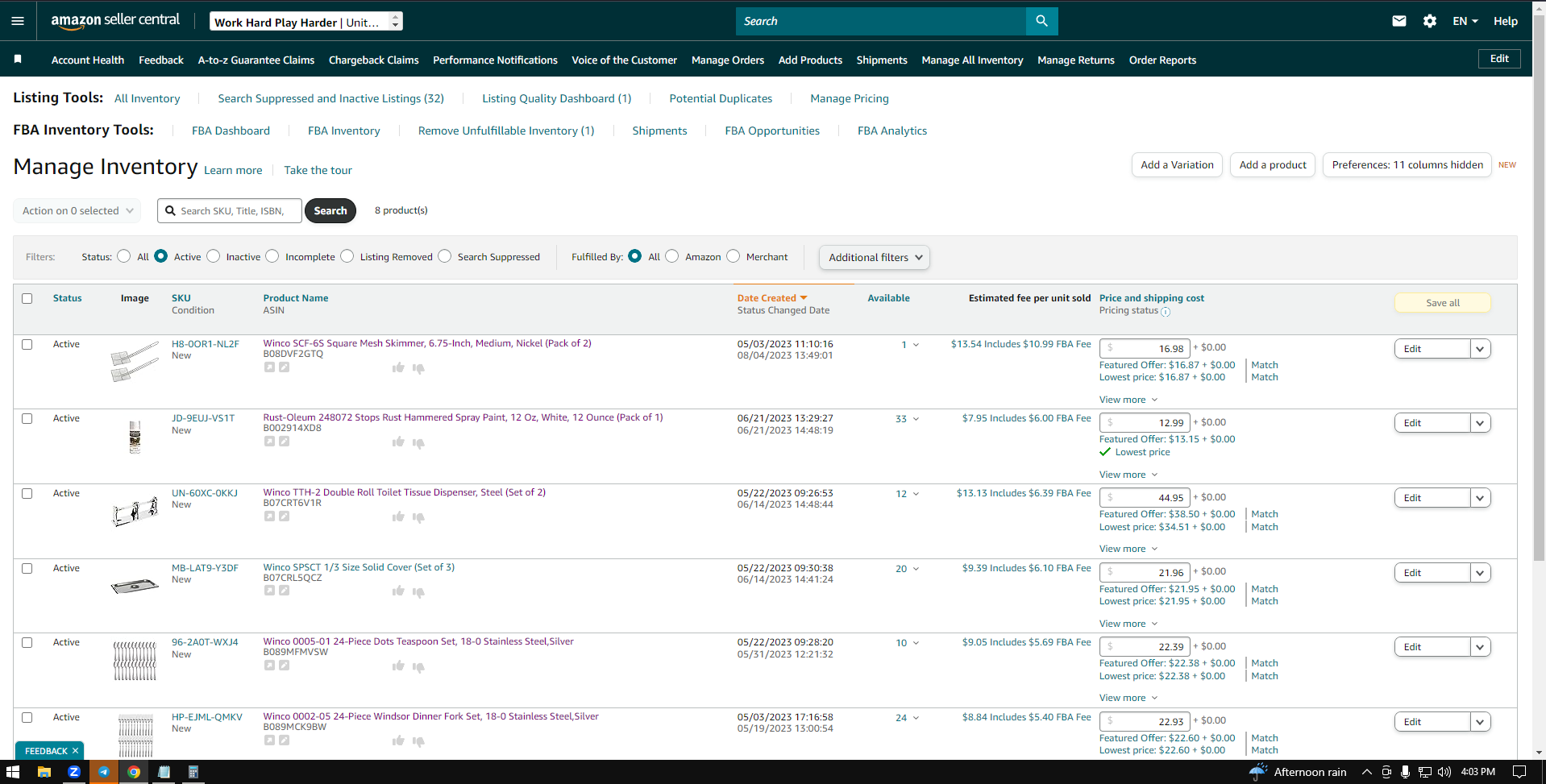Image resolution: width=1546 pixels, height=784 pixels.
Task: Click first image quality icon under B08DVF2GTQ
Action: pos(269,367)
